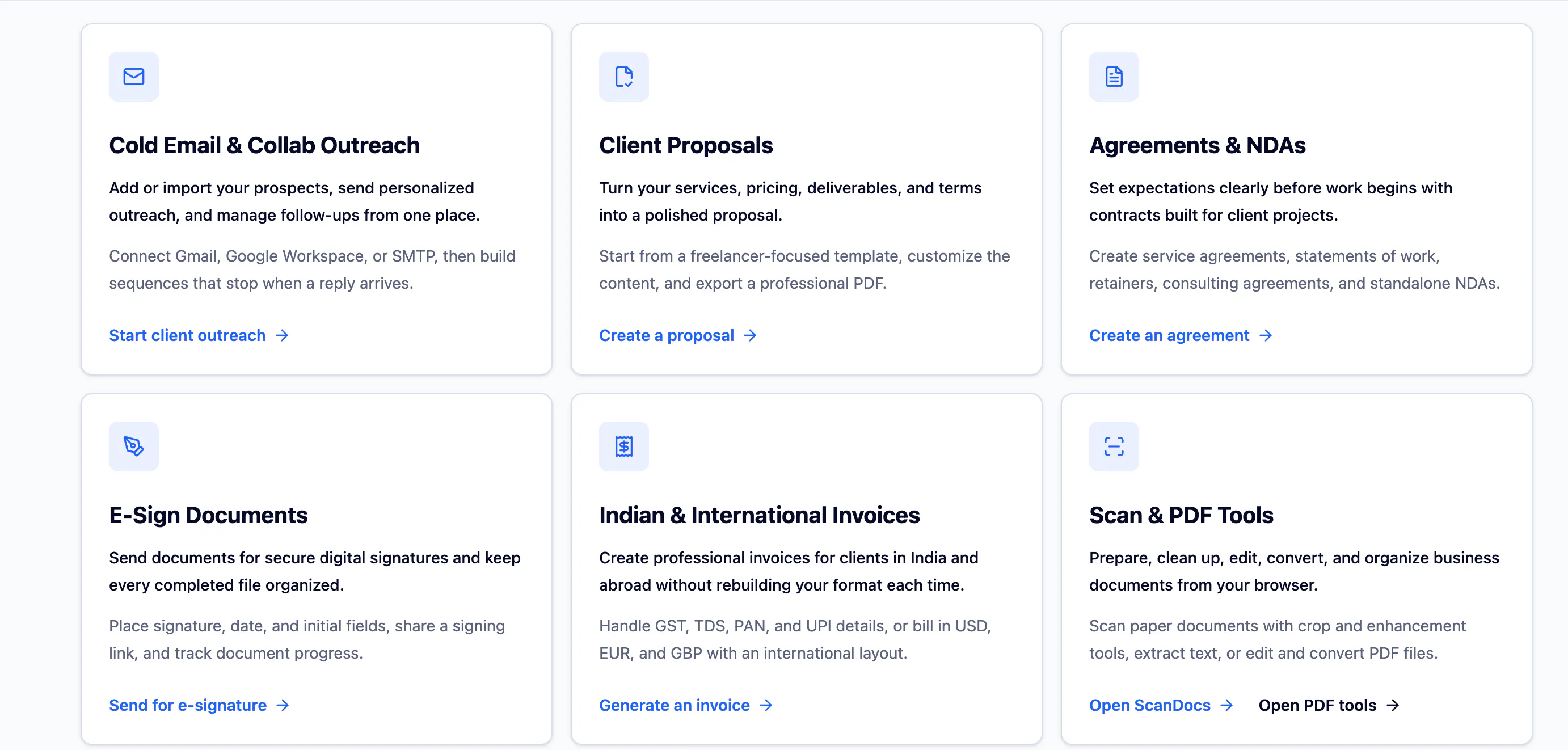Click text 'Prepare, clean up, edit, convert'
Image resolution: width=1568 pixels, height=750 pixels.
(x=1208, y=558)
